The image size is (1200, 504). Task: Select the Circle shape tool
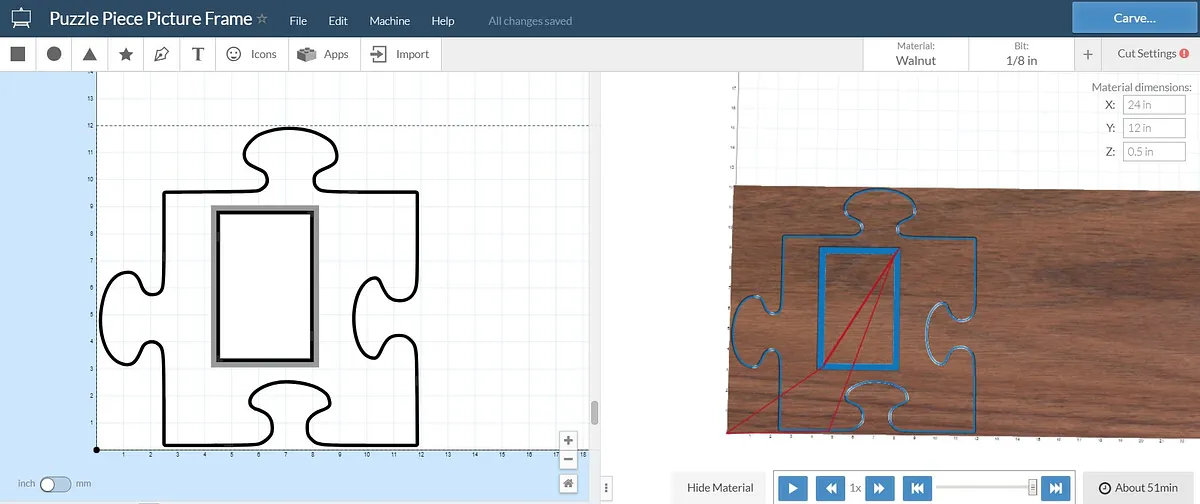[54, 54]
